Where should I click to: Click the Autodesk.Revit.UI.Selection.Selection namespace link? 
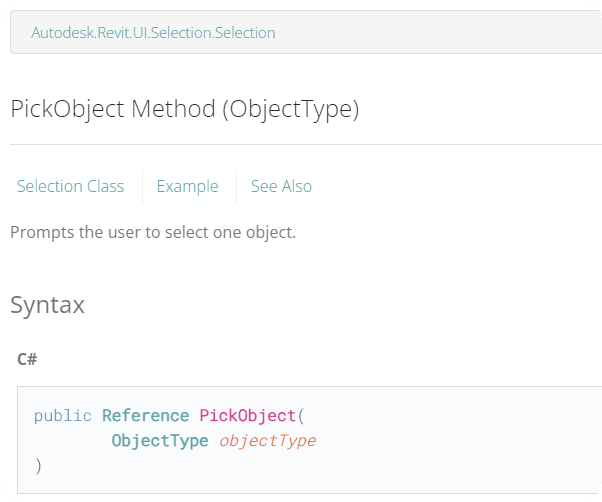click(x=153, y=33)
